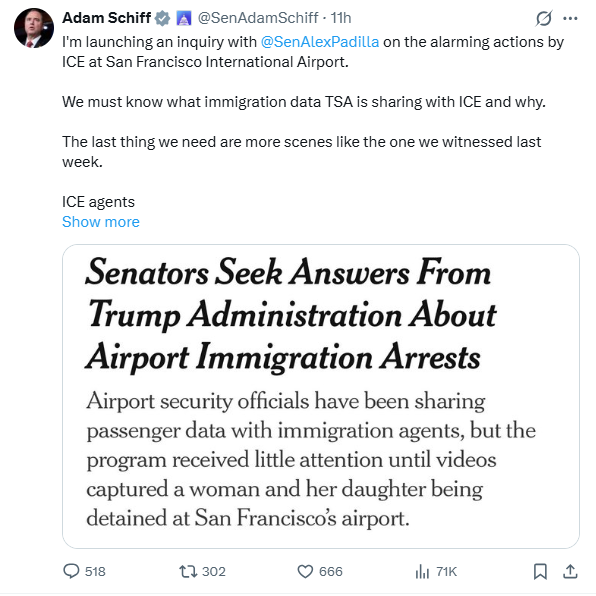596x596 pixels.
Task: Click the Grok explain post icon
Action: click(x=544, y=18)
